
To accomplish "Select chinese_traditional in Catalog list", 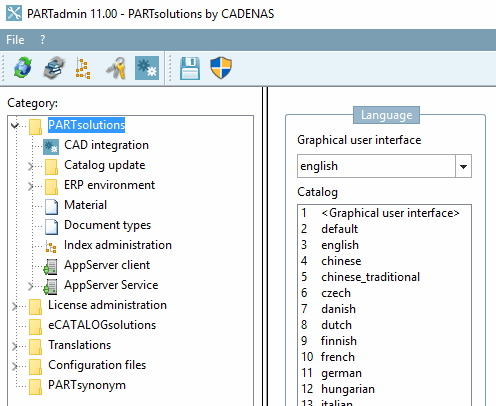I will [370, 277].
